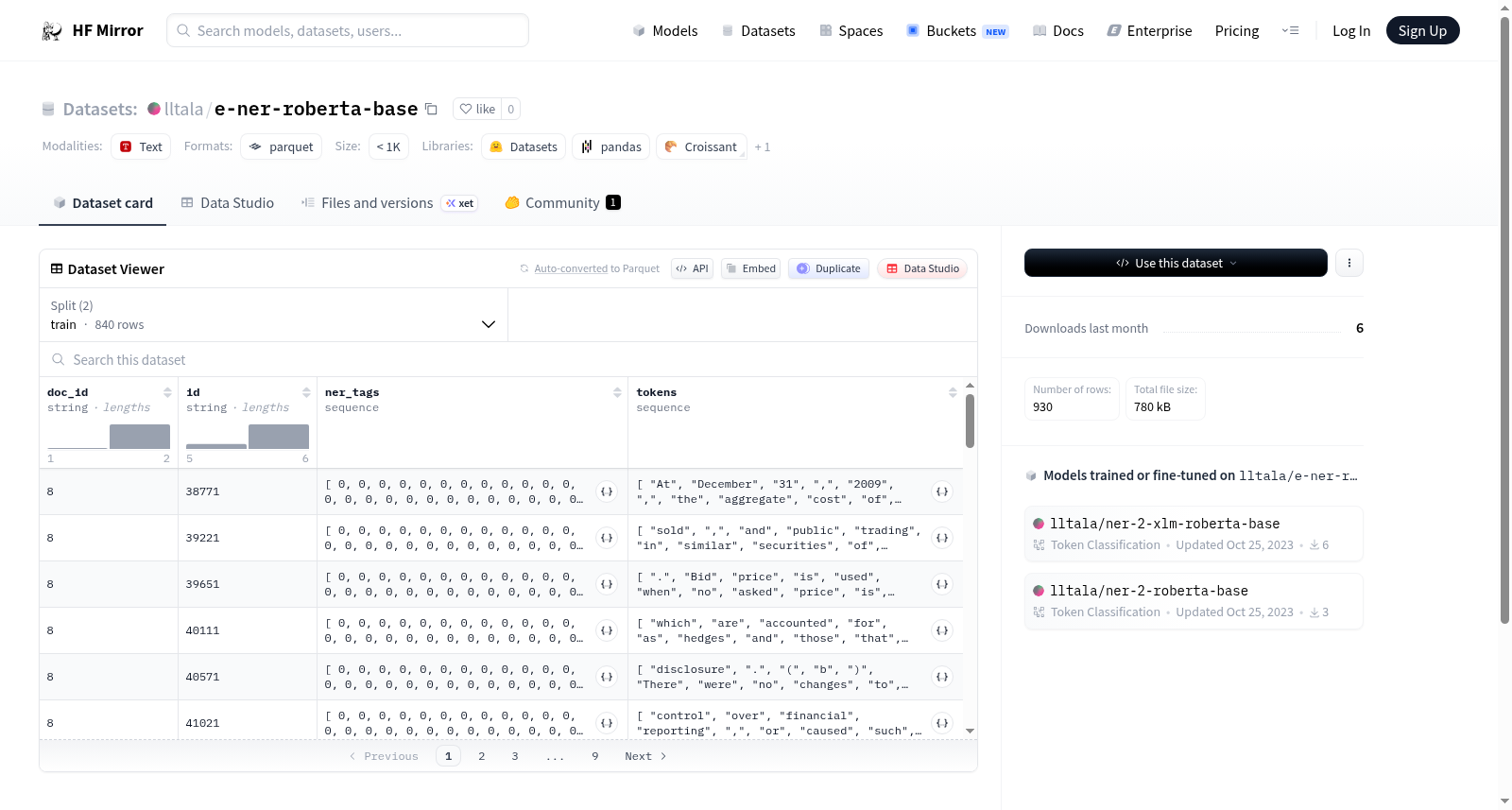The height and width of the screenshot is (810, 1512).
Task: Open the Community tab
Action: 563,203
